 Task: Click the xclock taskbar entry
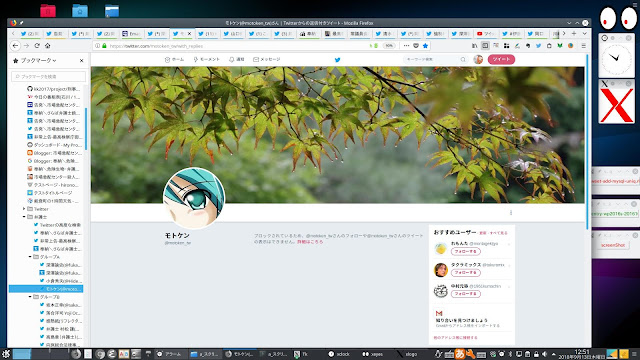click(x=340, y=354)
